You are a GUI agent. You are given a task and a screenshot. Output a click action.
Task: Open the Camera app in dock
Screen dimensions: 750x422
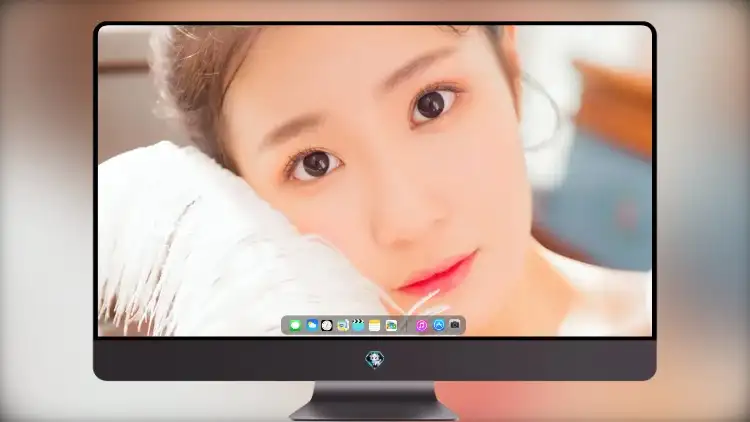tap(455, 325)
